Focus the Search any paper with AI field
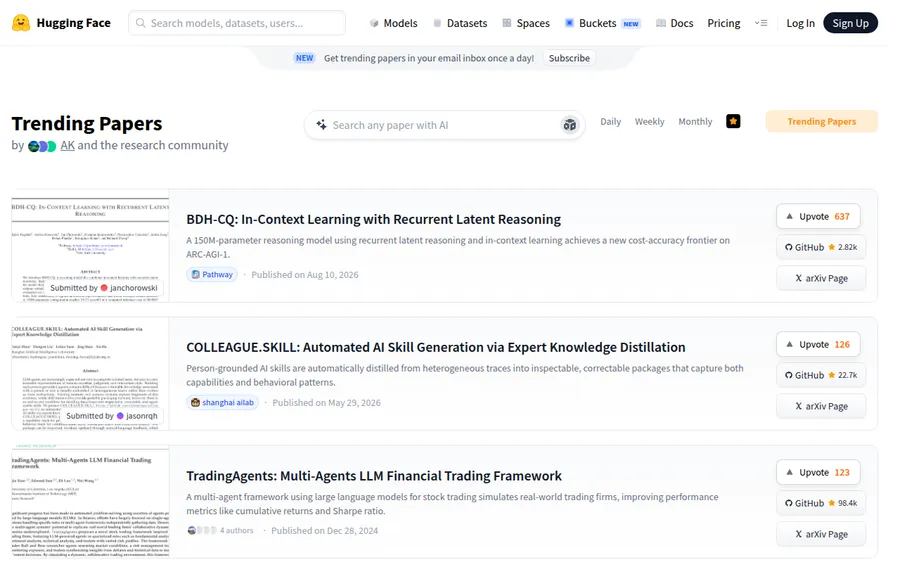The height and width of the screenshot is (563, 900). (444, 125)
